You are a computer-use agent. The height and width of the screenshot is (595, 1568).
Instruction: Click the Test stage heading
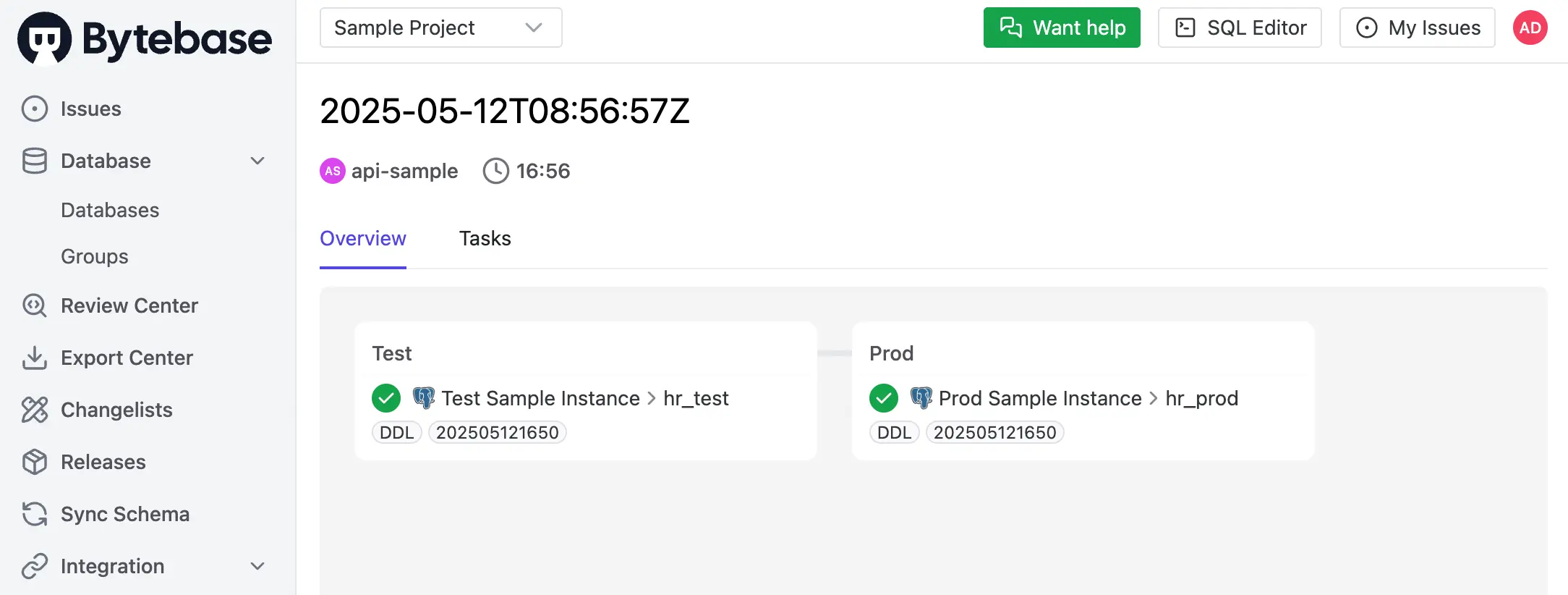click(x=391, y=353)
